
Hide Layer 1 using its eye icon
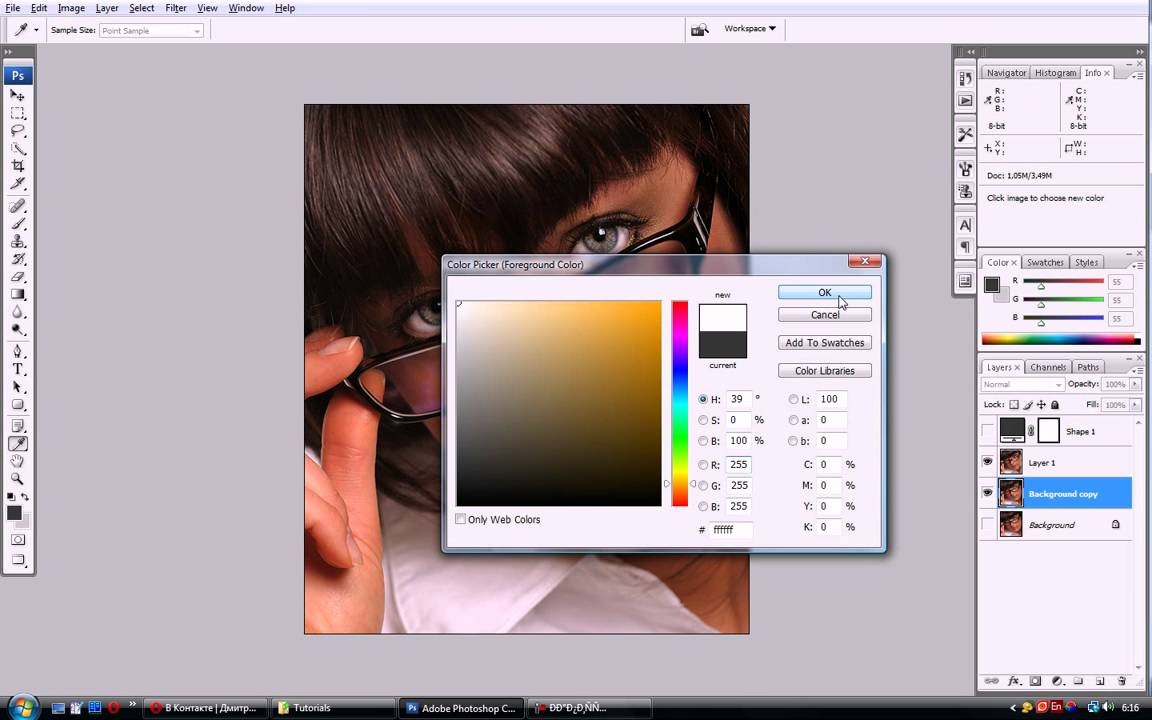(x=987, y=462)
